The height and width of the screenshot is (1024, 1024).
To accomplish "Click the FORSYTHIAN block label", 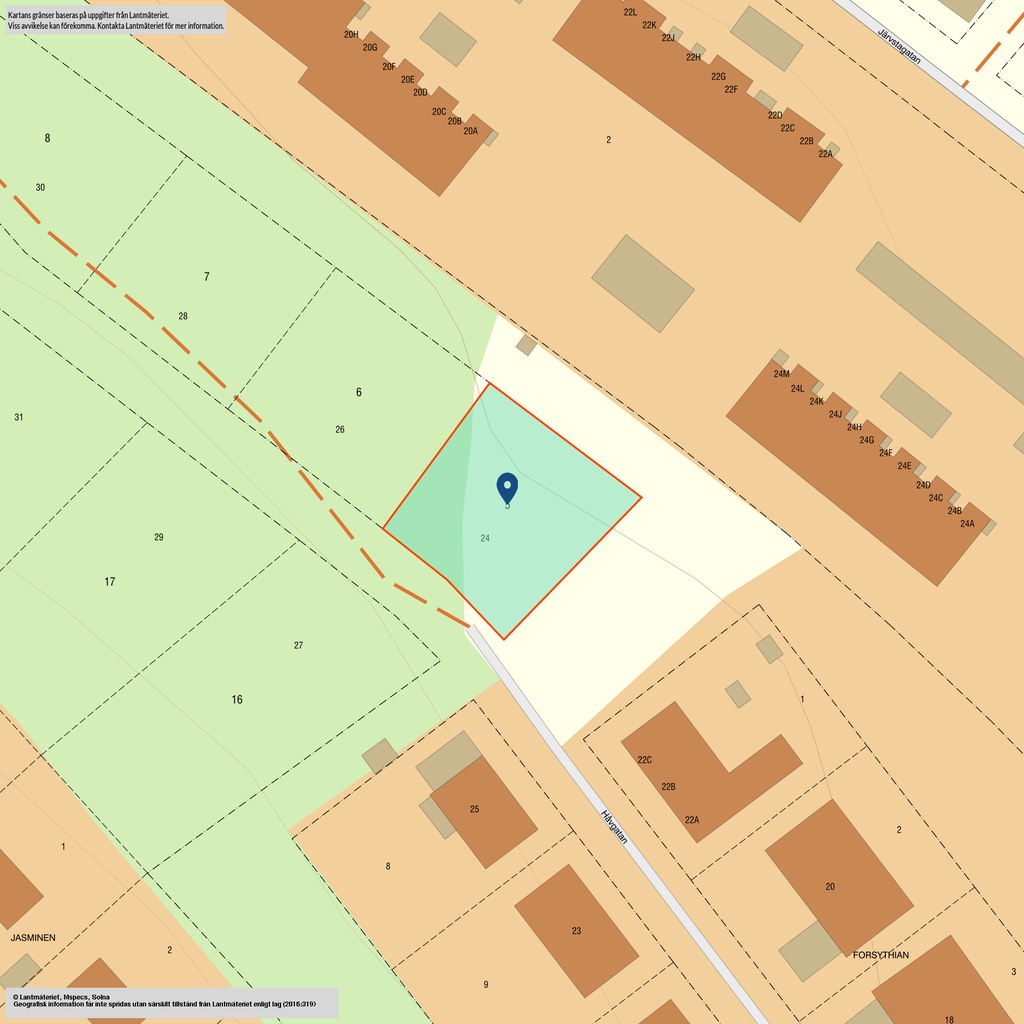I will (881, 955).
